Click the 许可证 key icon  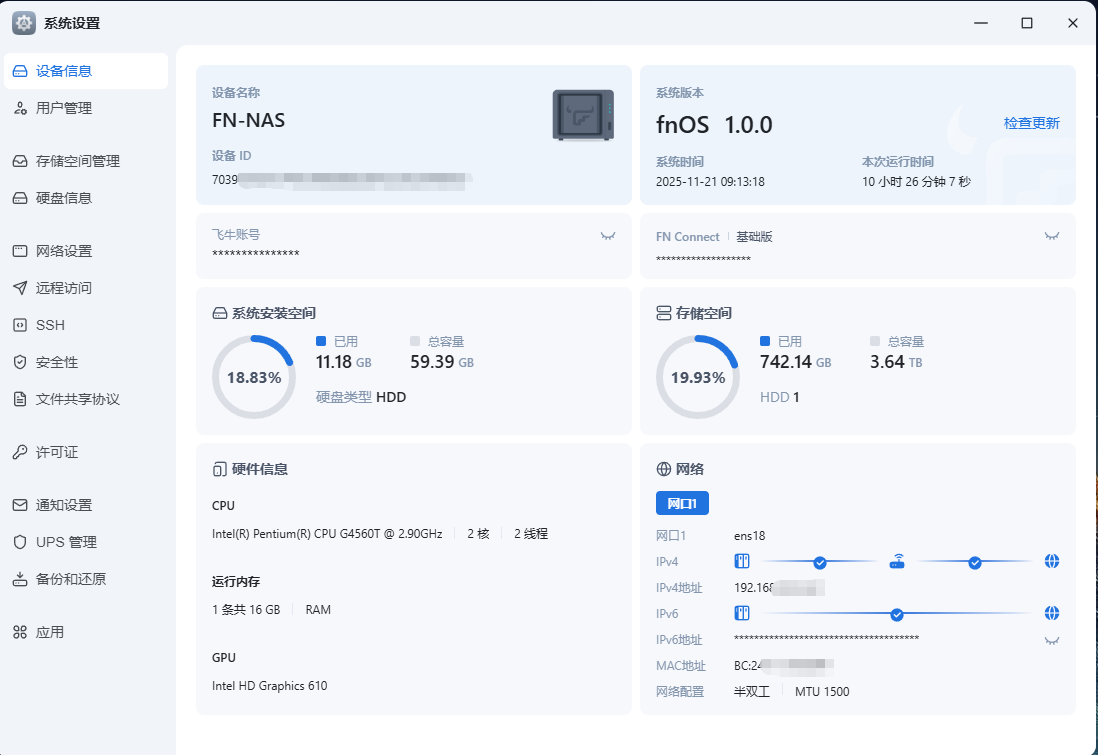pyautogui.click(x=20, y=452)
